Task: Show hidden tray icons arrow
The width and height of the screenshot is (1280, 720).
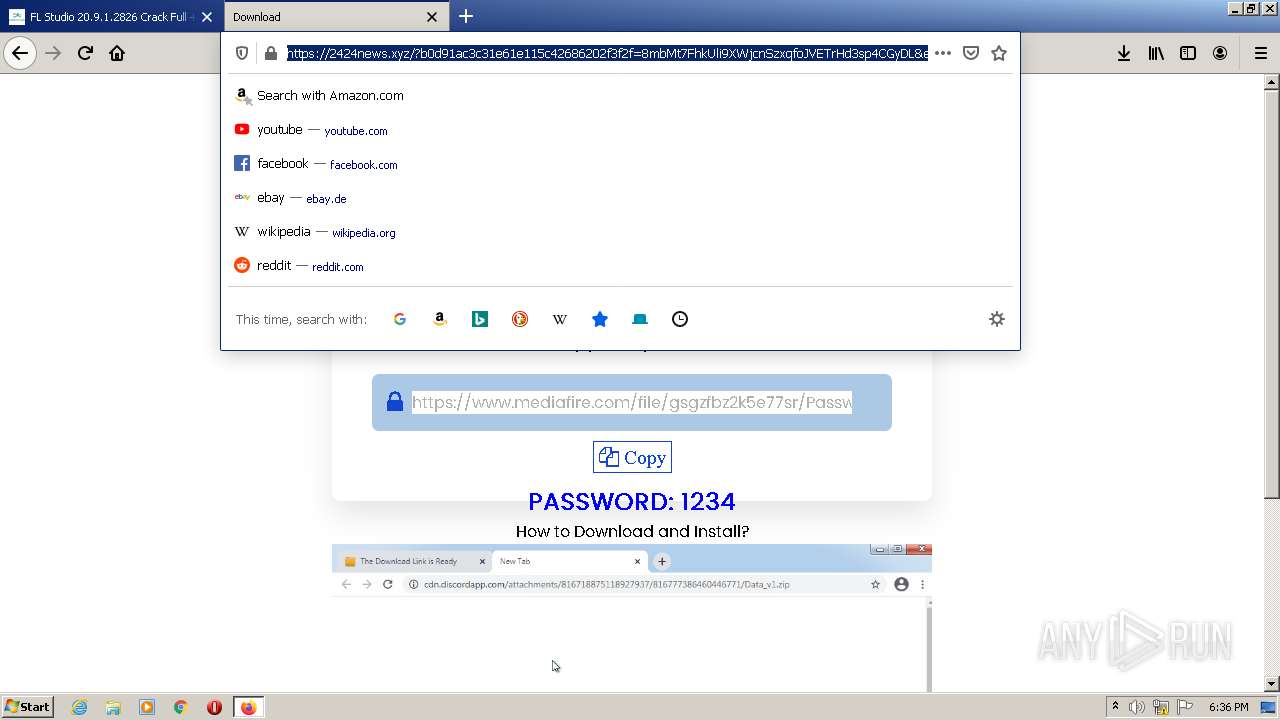Action: coord(1115,707)
